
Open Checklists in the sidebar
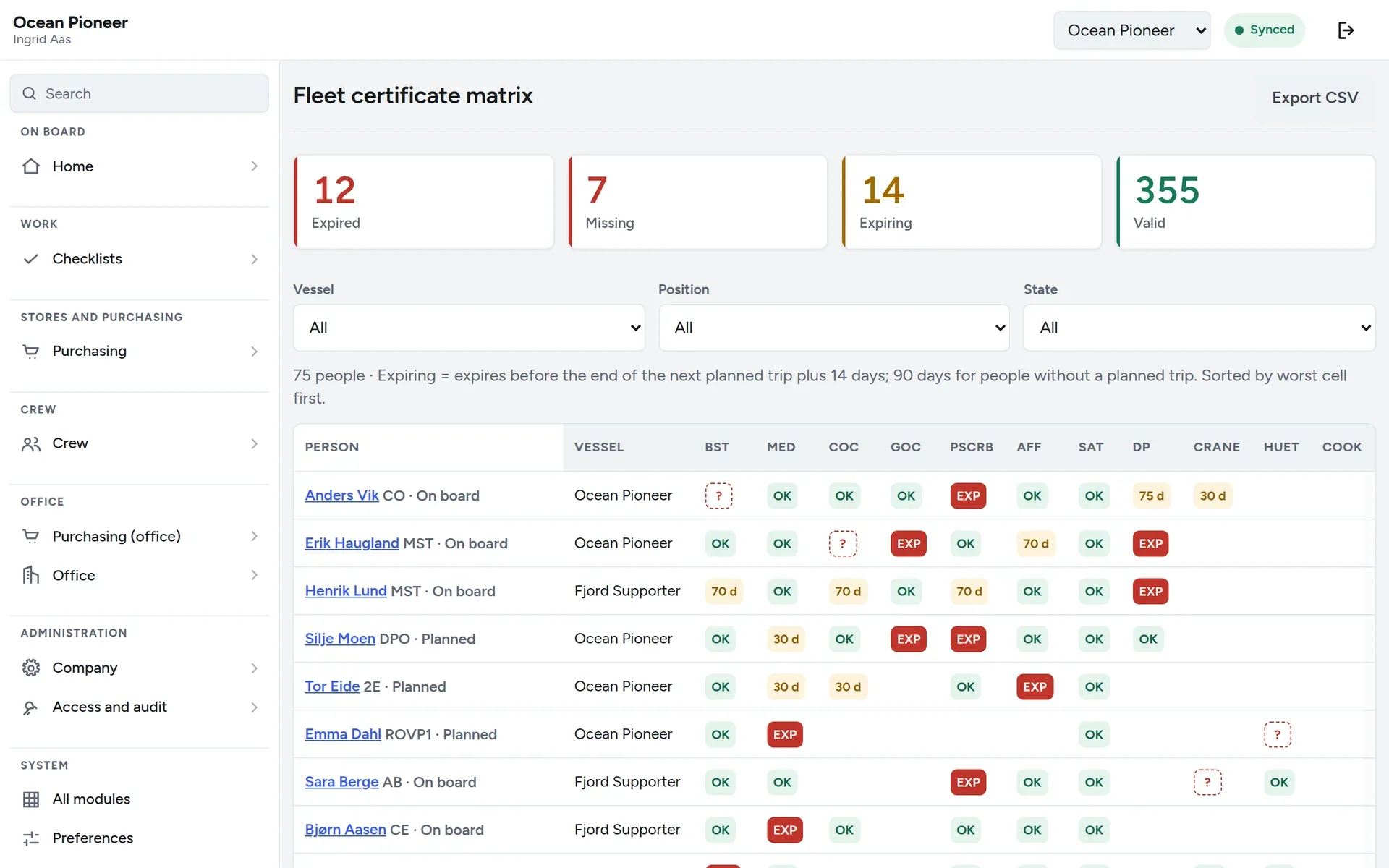(x=140, y=259)
